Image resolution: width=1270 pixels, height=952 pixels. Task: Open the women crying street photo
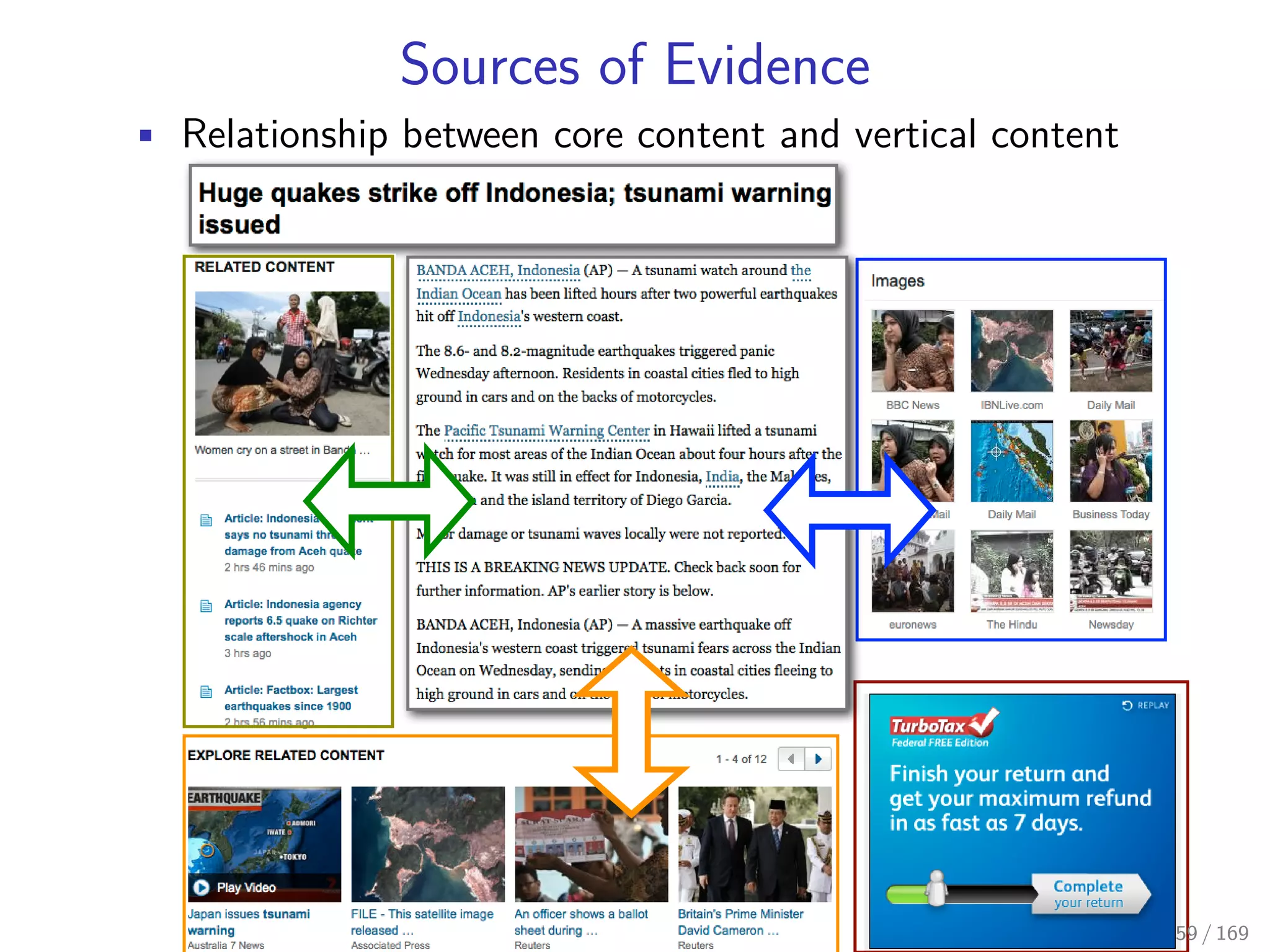(292, 363)
